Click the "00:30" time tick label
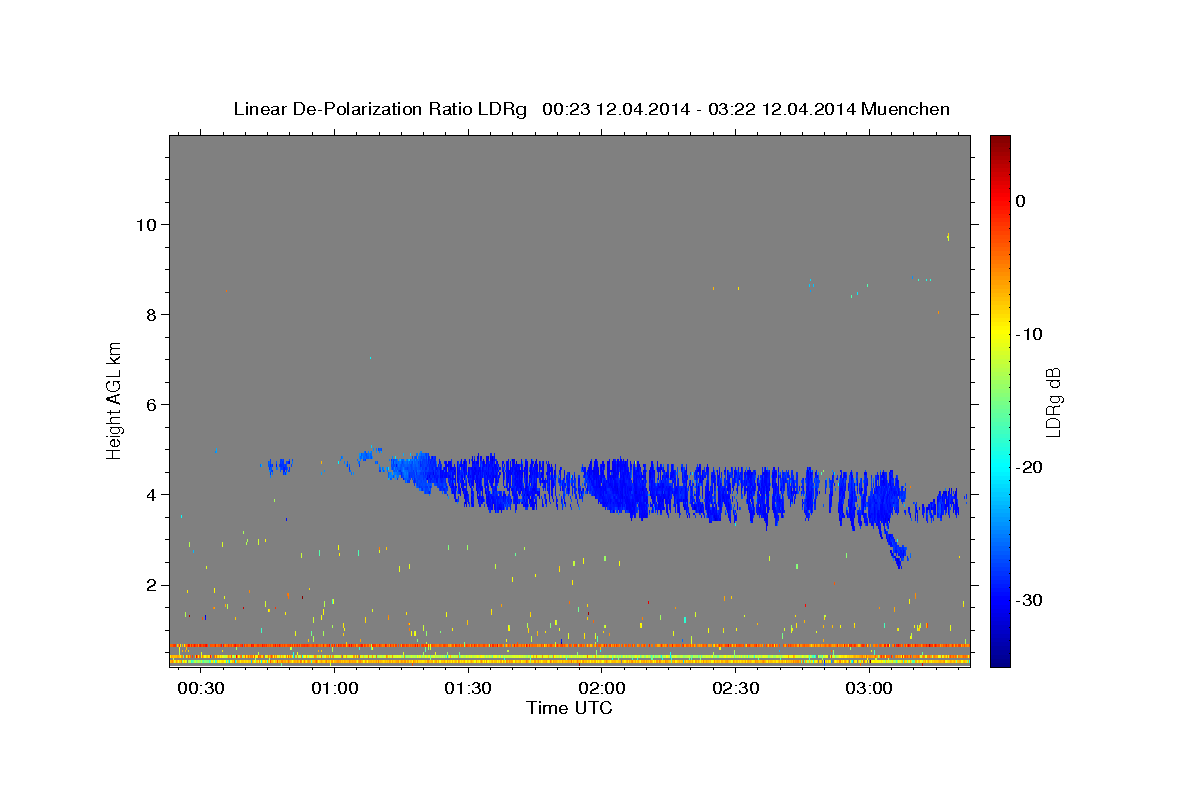 pos(201,689)
